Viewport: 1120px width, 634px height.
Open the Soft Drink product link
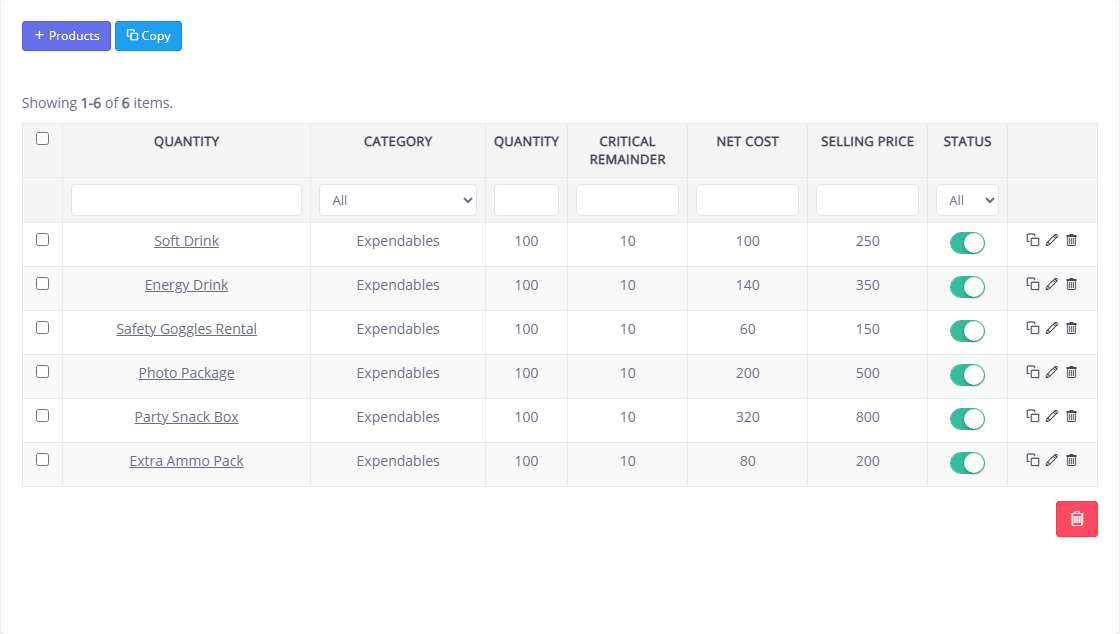pos(186,241)
